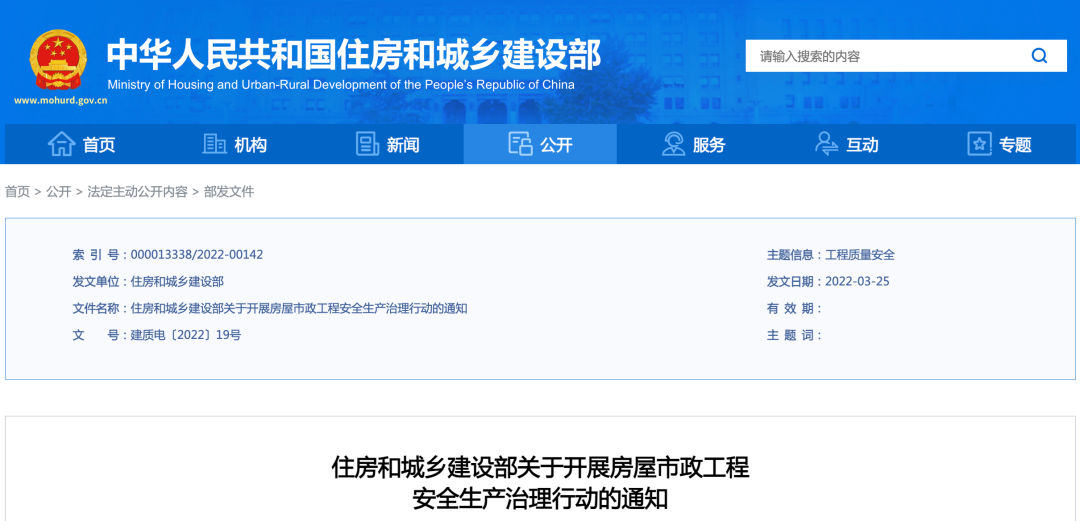Image resolution: width=1080 pixels, height=521 pixels.
Task: Click the 机构 building icon
Action: [x=214, y=144]
